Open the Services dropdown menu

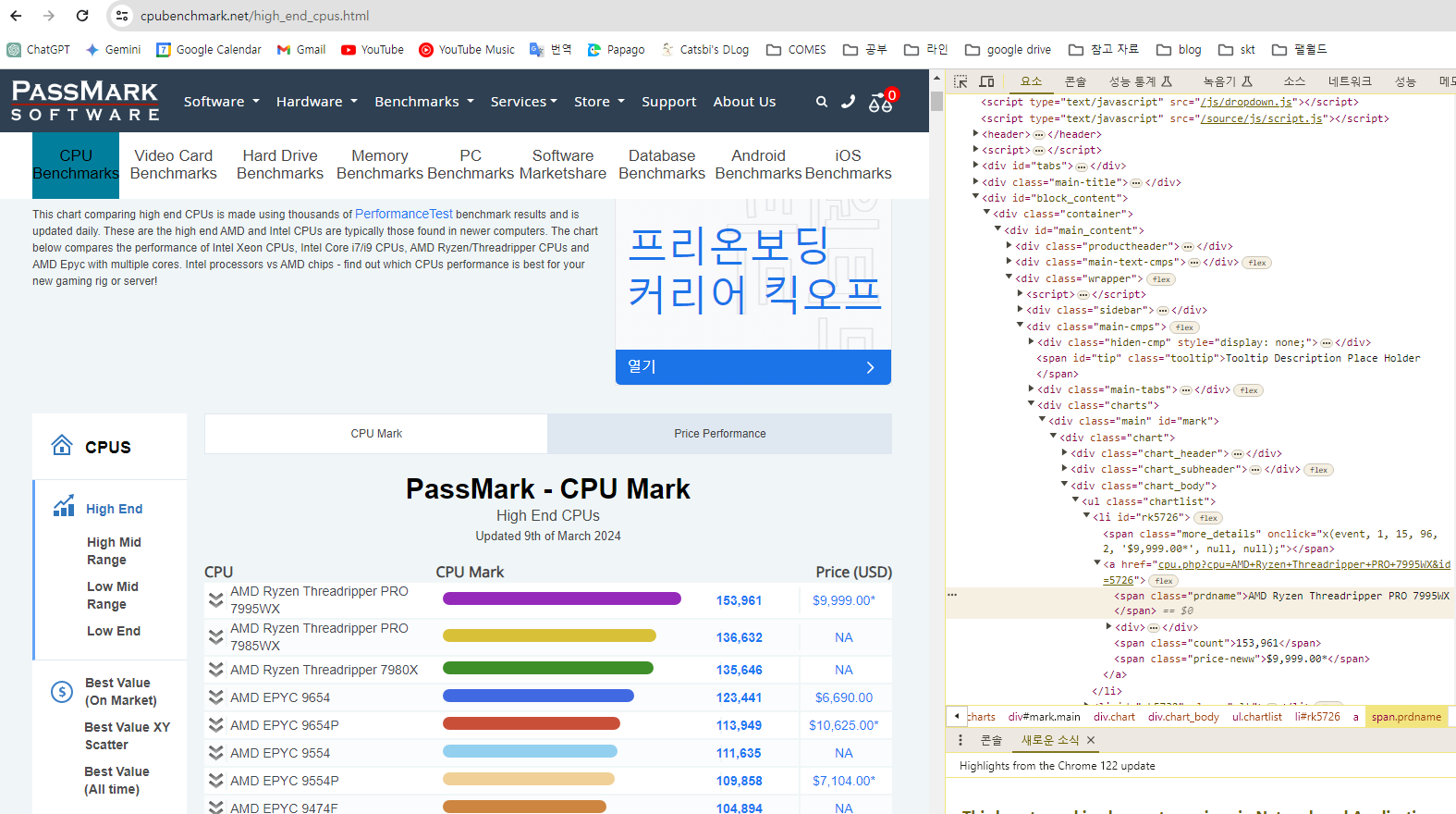523,102
